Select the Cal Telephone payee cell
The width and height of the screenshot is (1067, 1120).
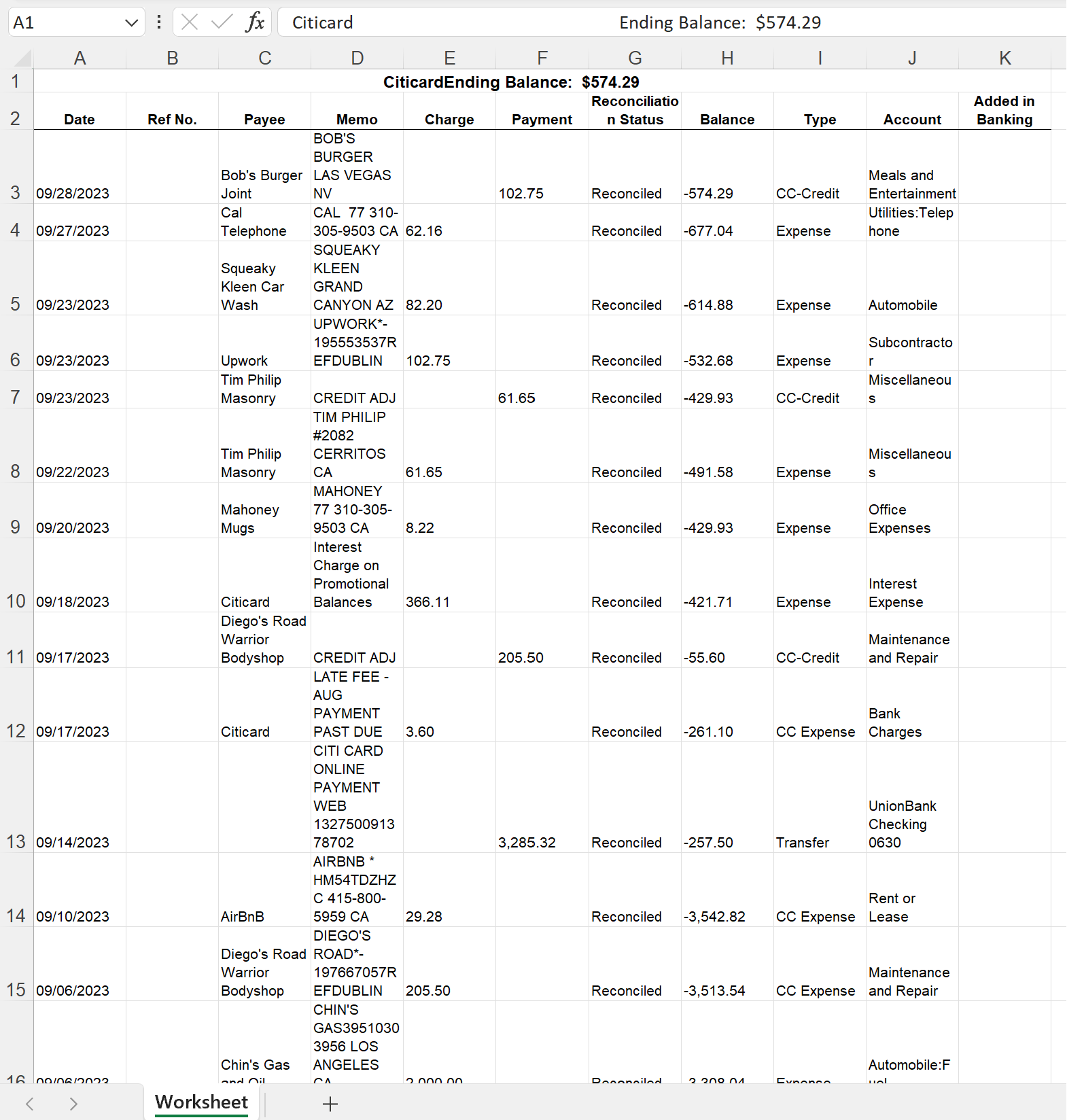pyautogui.click(x=265, y=222)
